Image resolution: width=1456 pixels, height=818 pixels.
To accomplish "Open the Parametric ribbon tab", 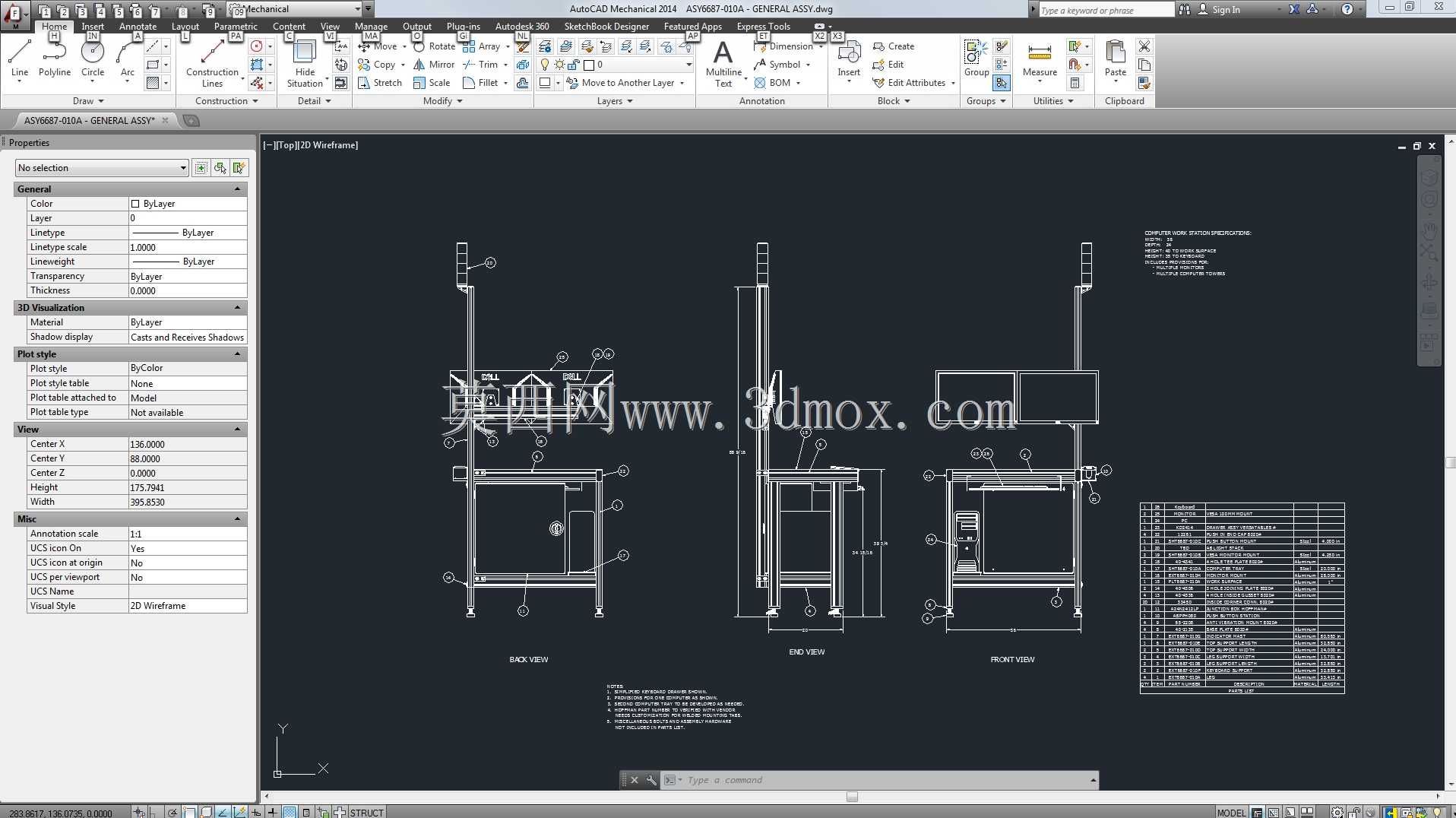I will [x=236, y=26].
